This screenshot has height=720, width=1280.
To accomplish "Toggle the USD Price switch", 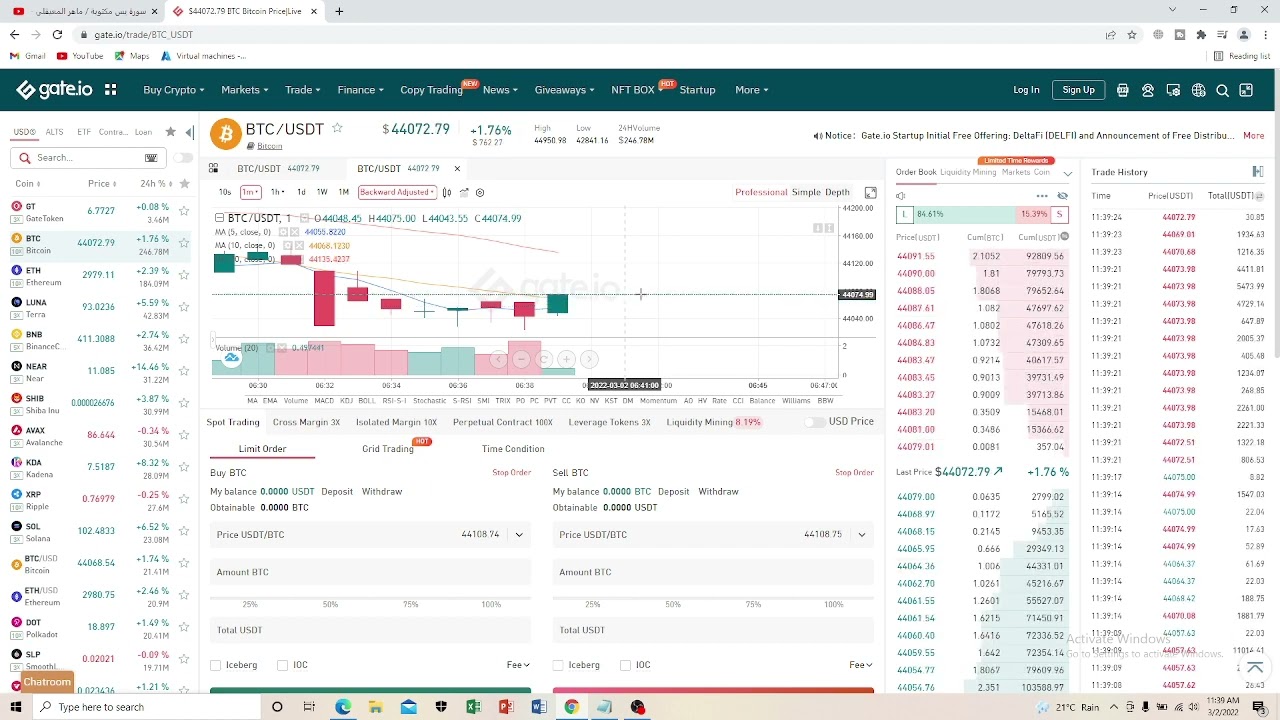I will point(817,422).
